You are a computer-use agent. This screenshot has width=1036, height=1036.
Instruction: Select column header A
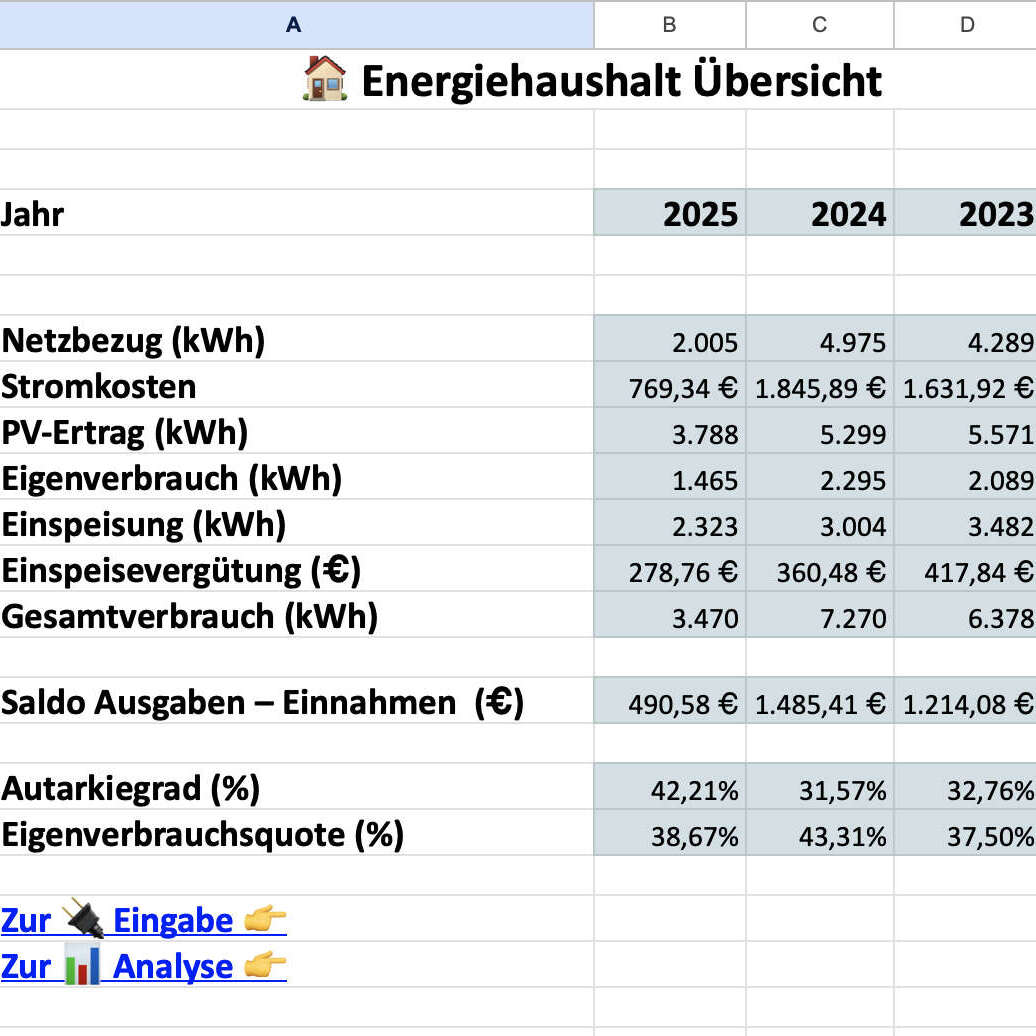(x=293, y=25)
